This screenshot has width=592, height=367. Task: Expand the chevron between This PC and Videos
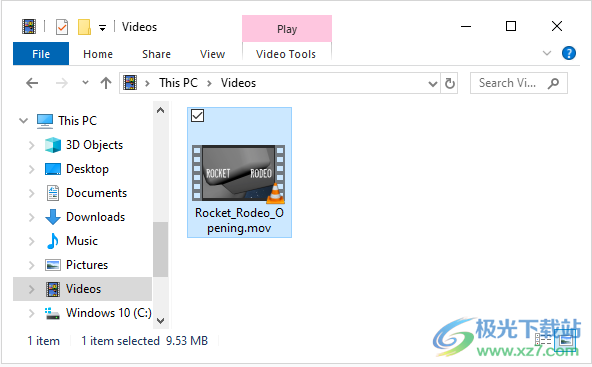209,83
